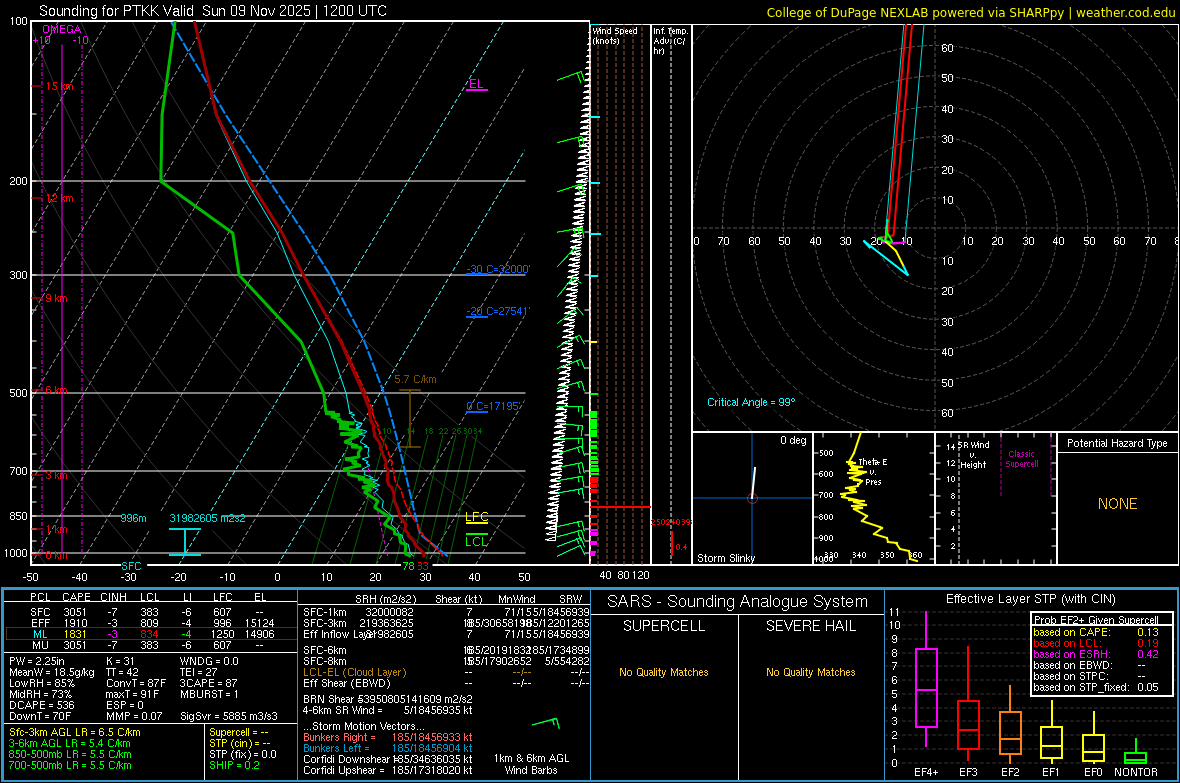Viewport: 1180px width, 783px height.
Task: Click the magenta 'Classic Supercell' label
Action: (x=1021, y=459)
